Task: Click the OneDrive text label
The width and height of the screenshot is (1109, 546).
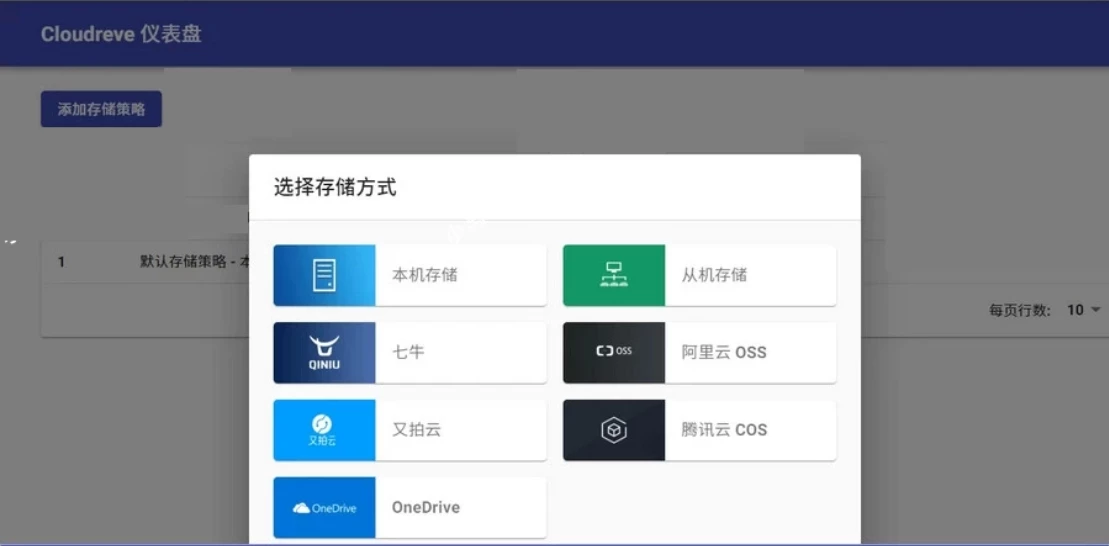Action: pos(426,508)
